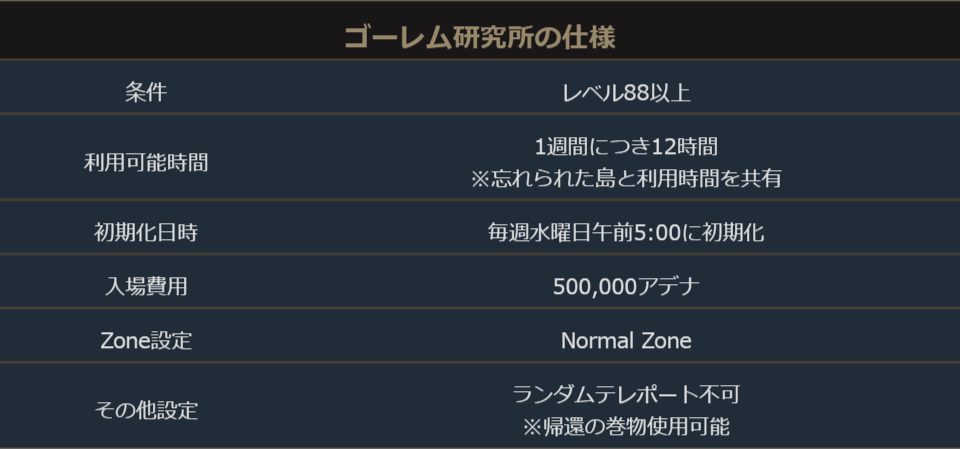Image resolution: width=960 pixels, height=449 pixels.
Task: Select the 条件 row label
Action: tap(146, 93)
